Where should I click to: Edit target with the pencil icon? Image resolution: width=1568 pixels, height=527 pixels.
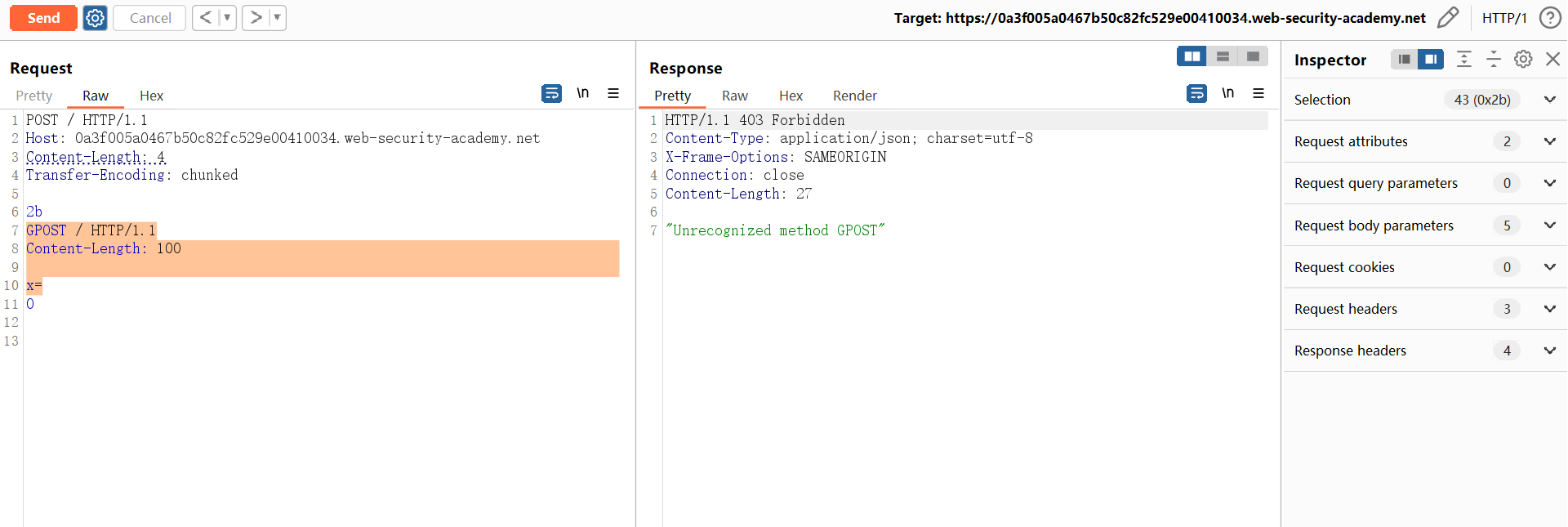point(1448,18)
